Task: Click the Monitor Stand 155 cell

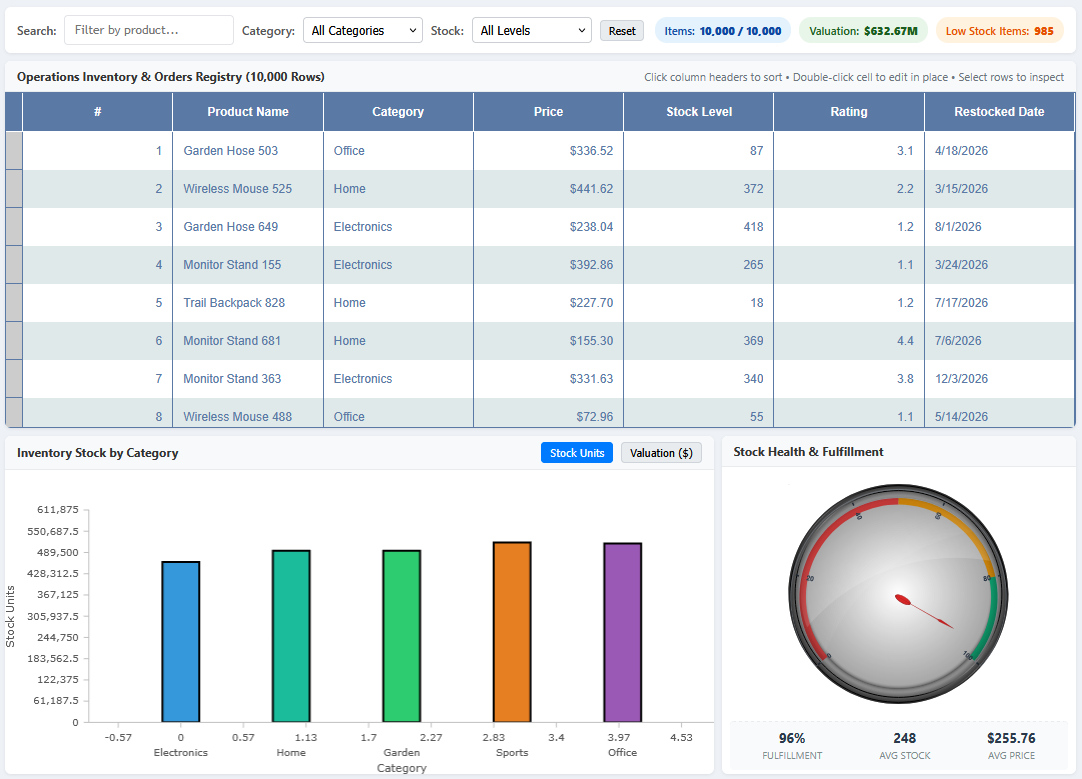Action: coord(248,265)
